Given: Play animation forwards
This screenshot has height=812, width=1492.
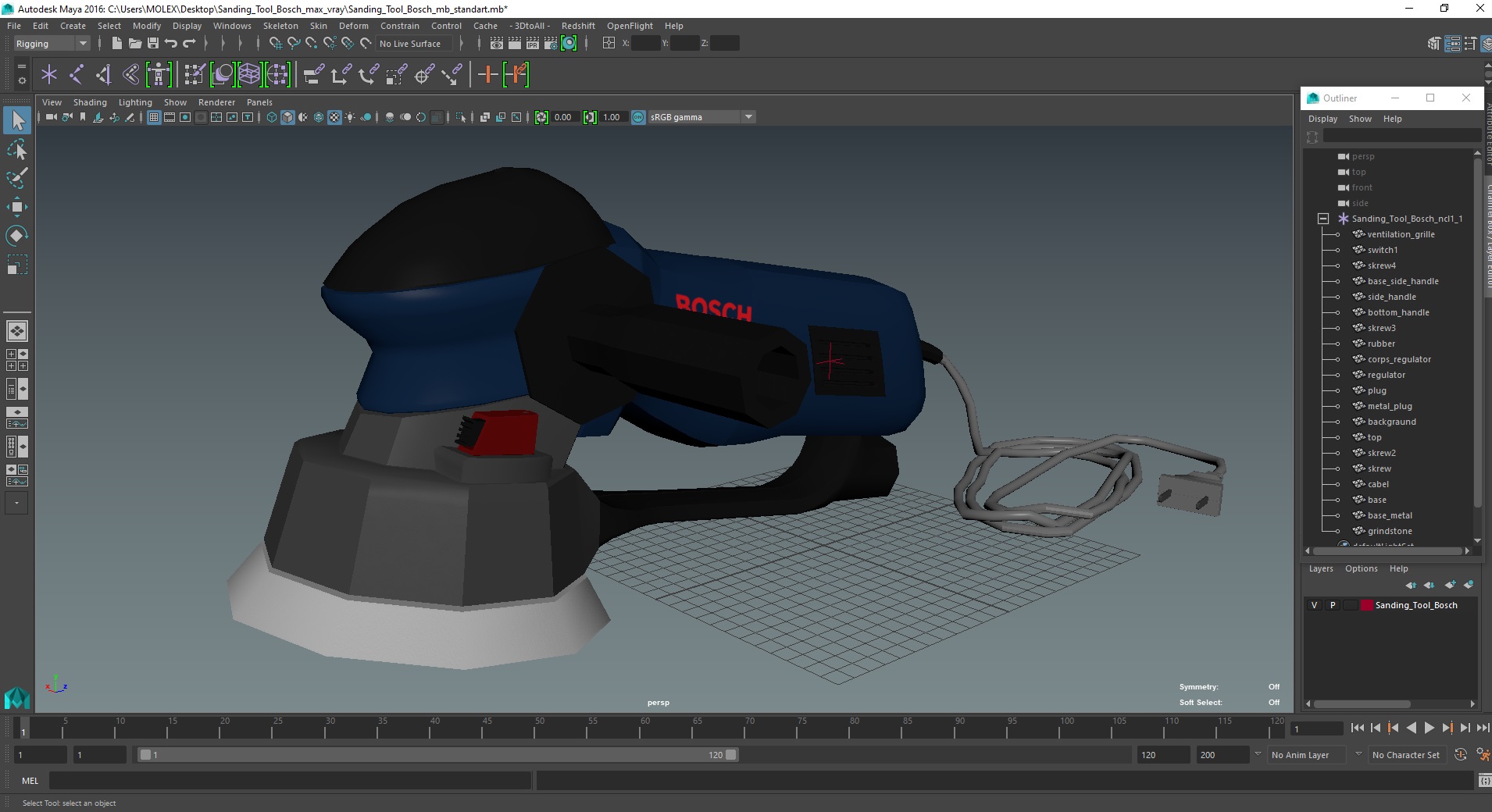Looking at the screenshot, I should tap(1429, 728).
